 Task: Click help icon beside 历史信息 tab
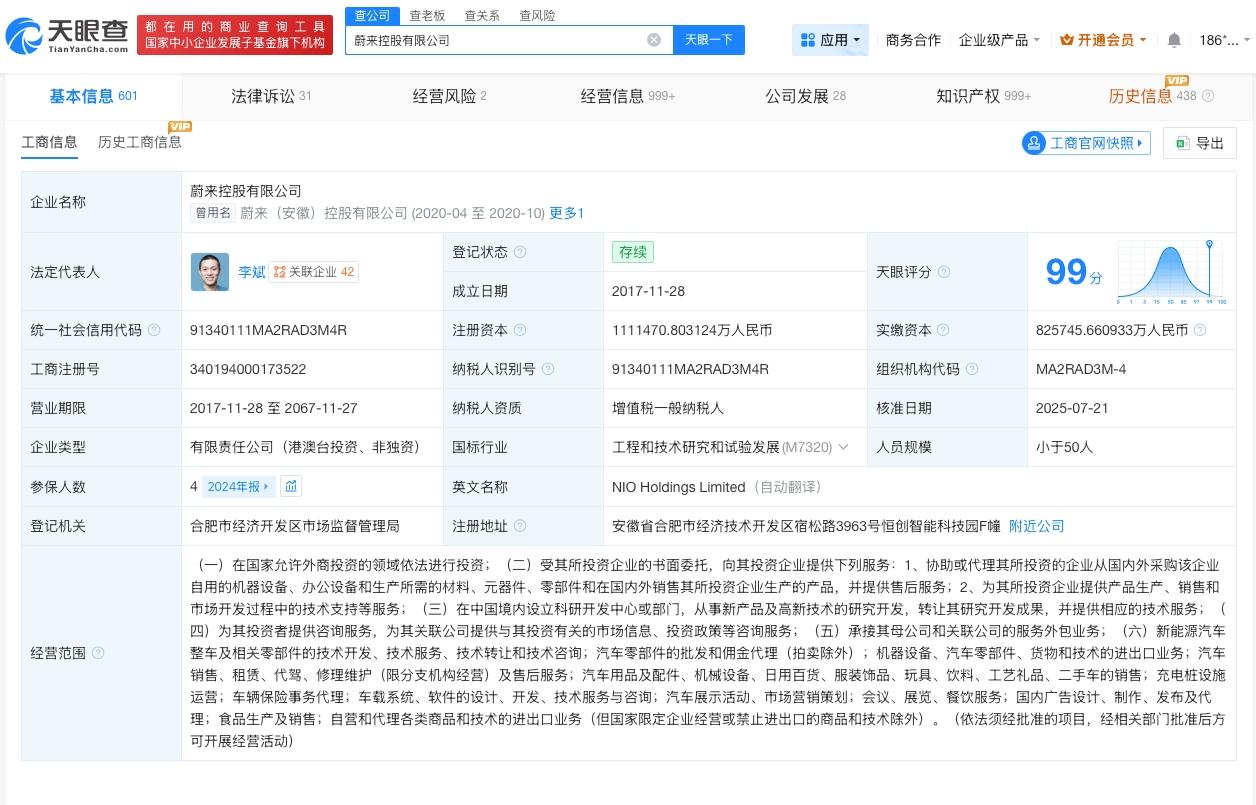(x=1208, y=96)
